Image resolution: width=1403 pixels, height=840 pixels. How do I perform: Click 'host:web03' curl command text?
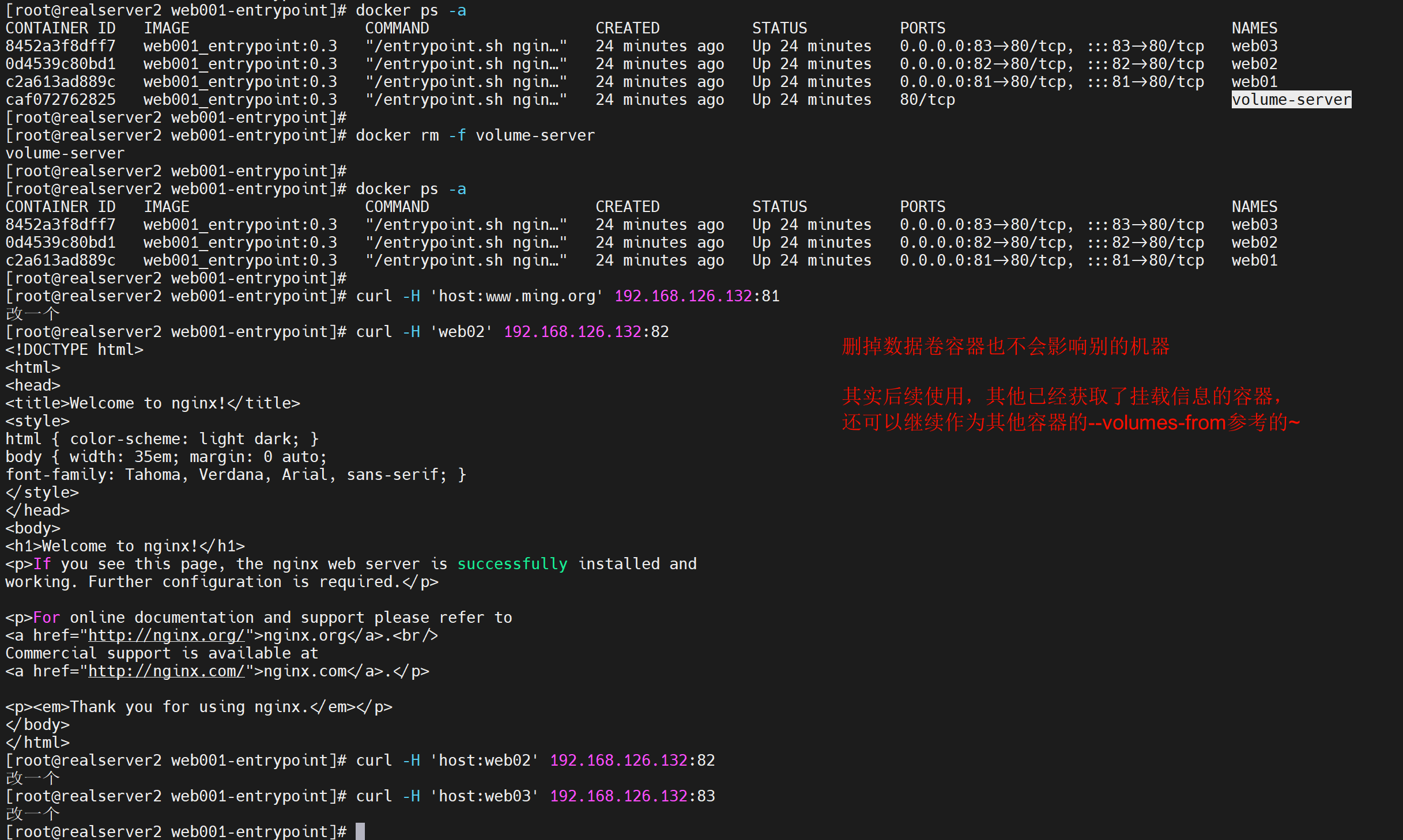click(x=484, y=796)
